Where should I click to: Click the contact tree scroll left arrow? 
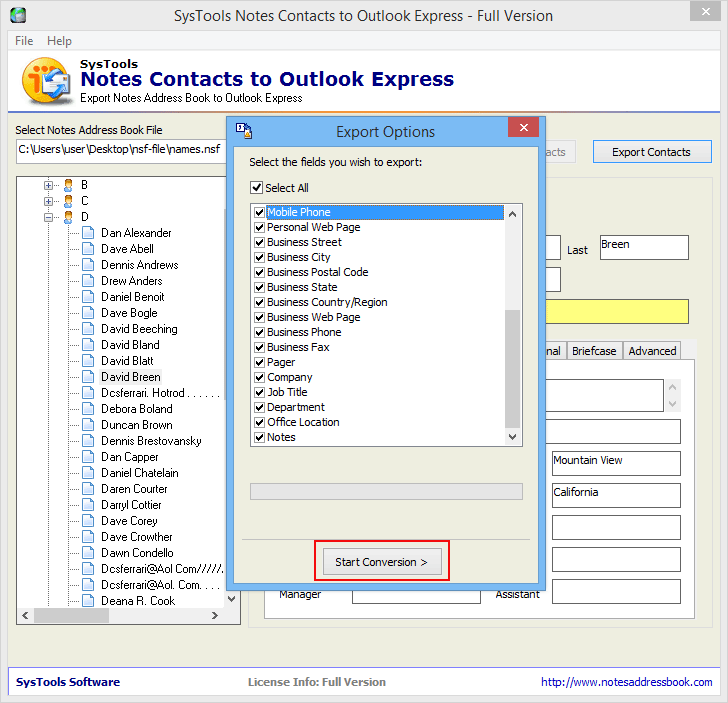click(x=26, y=615)
